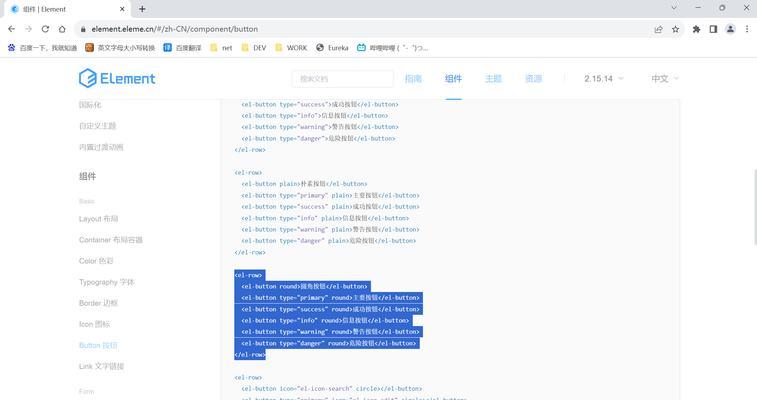Open the Baidu bookmark
The image size is (757, 400).
point(42,48)
